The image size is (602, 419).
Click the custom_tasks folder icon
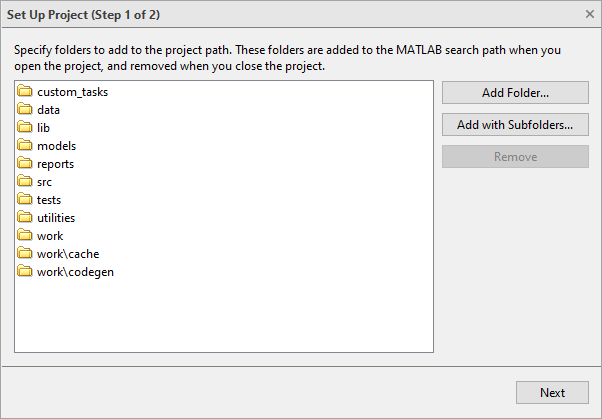26,92
